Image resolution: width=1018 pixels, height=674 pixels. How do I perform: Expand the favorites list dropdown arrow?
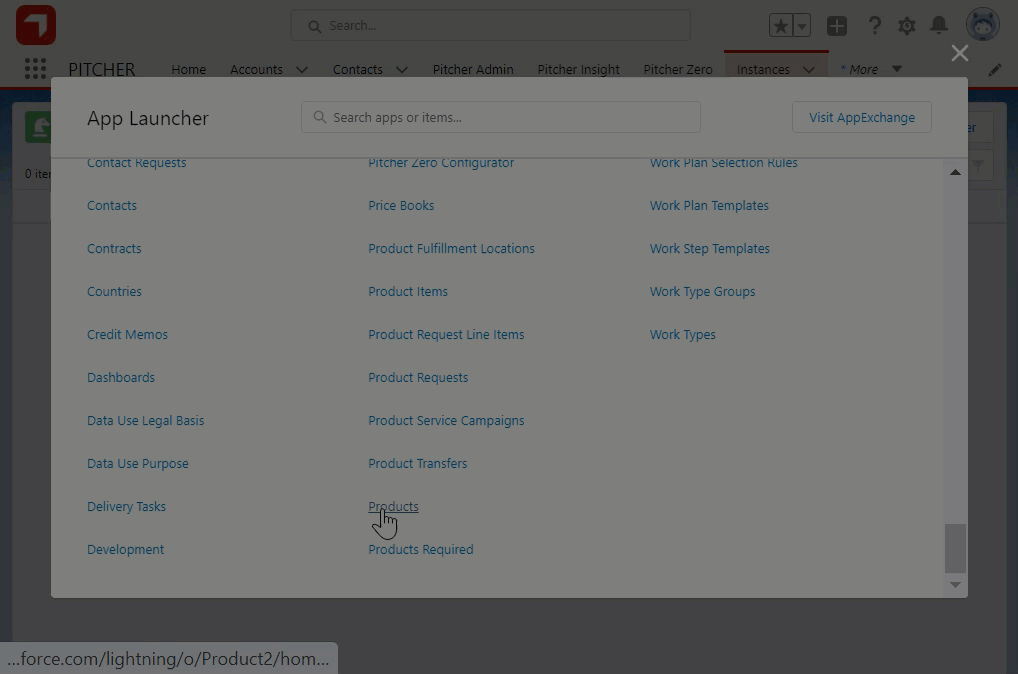point(802,26)
